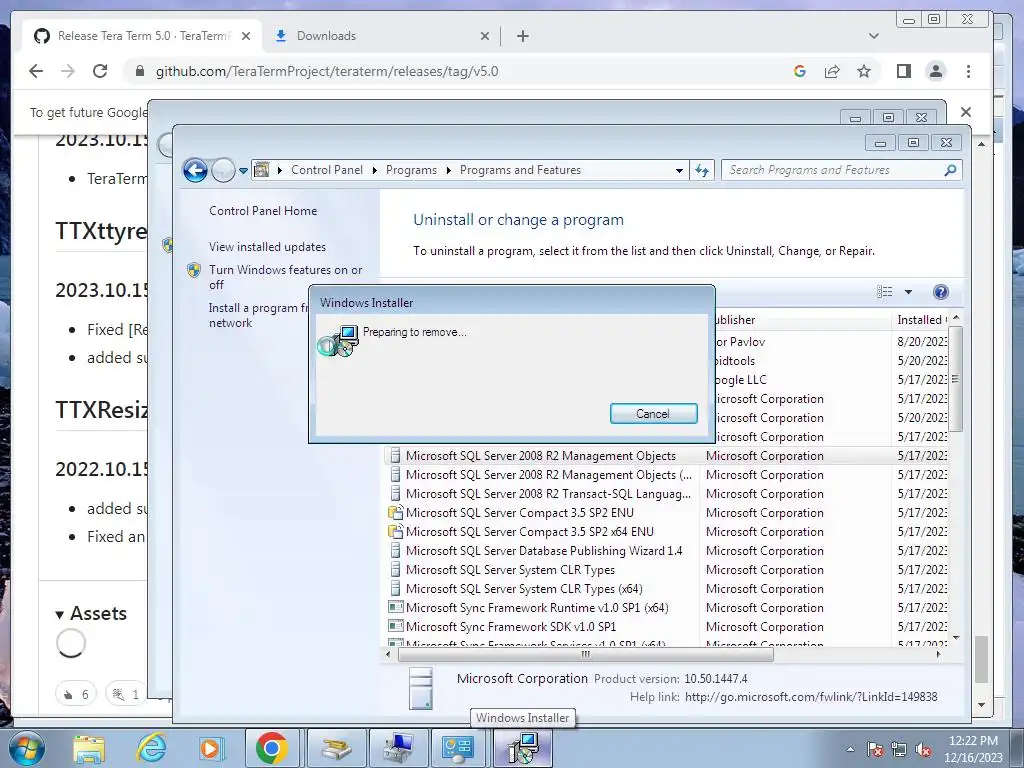This screenshot has height=768, width=1024.
Task: Open Chrome three-dot menu
Action: (968, 71)
